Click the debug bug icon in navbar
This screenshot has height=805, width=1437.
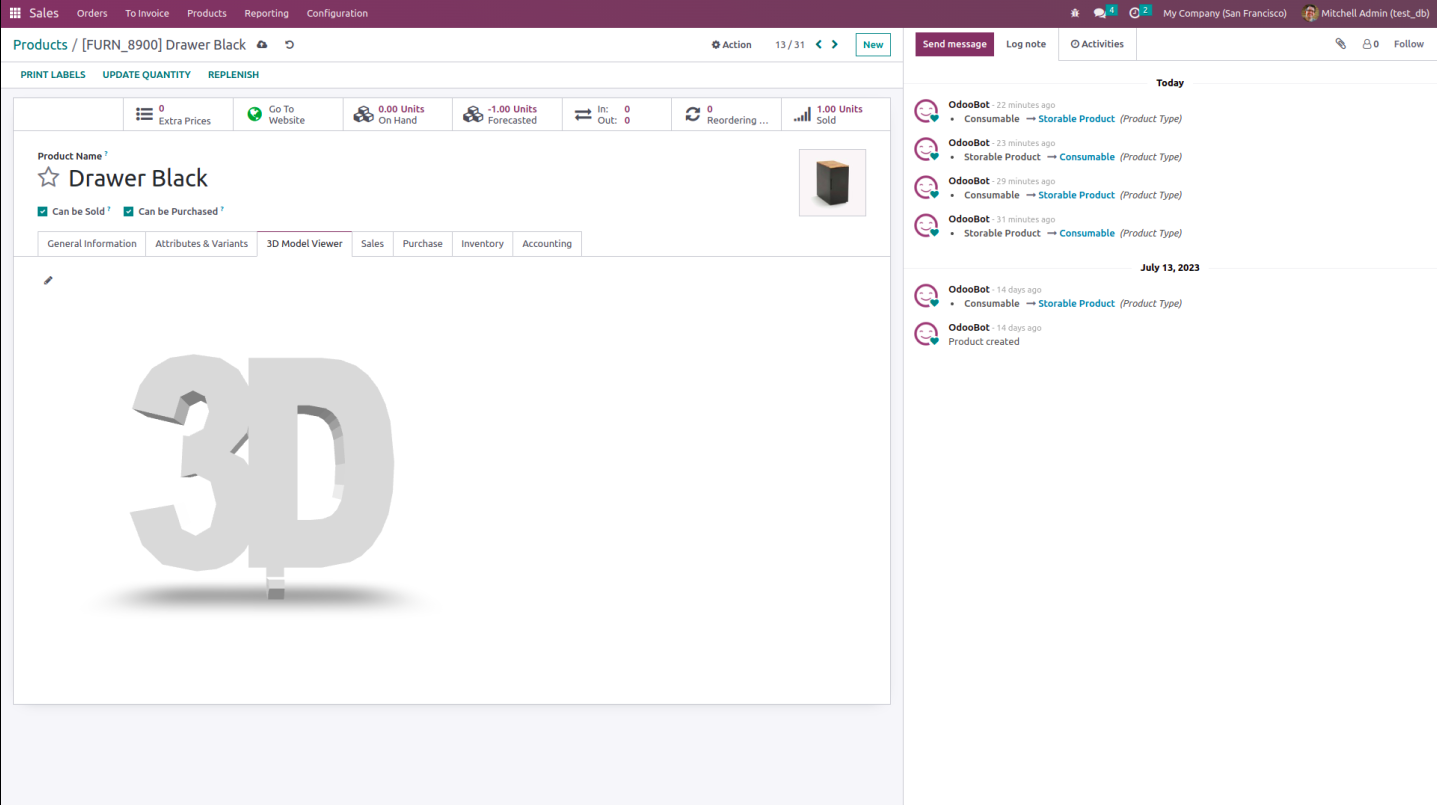click(1075, 13)
